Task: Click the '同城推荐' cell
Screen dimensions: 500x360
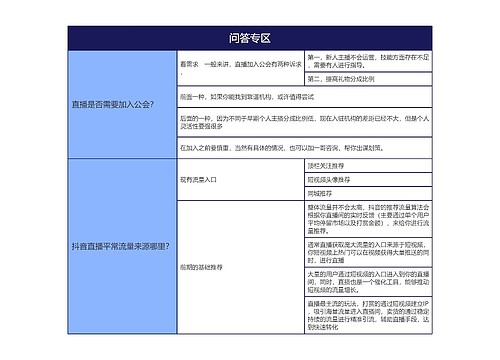Action: (368, 194)
